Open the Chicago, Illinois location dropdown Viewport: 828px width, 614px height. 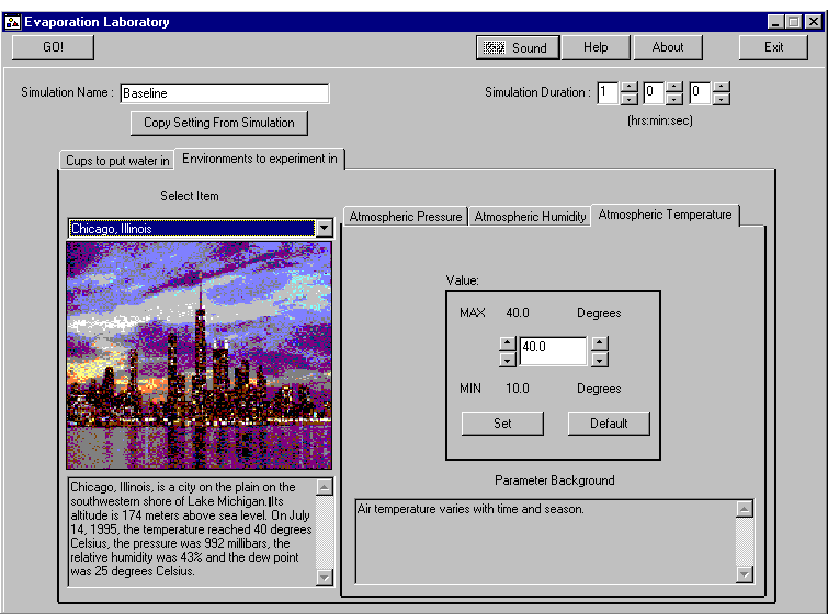pyautogui.click(x=322, y=229)
